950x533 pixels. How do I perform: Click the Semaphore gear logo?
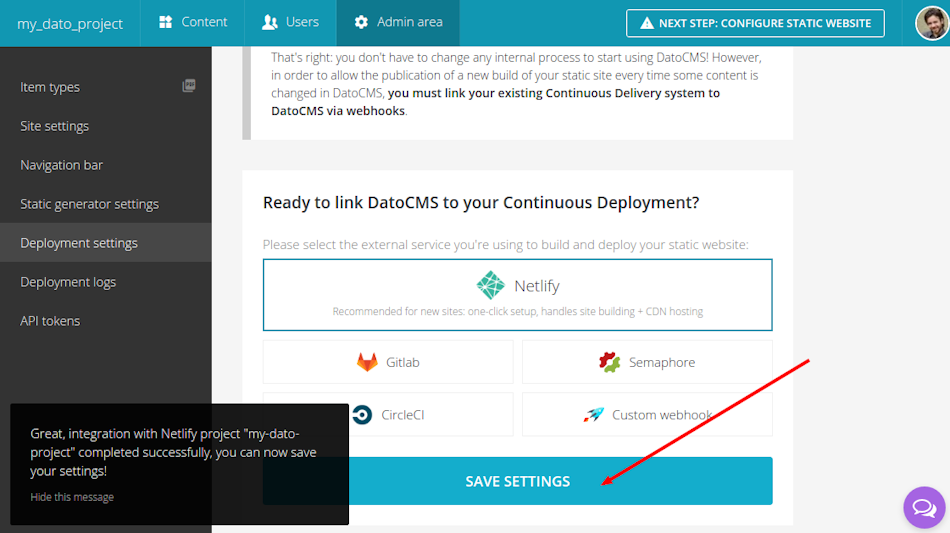click(x=610, y=362)
